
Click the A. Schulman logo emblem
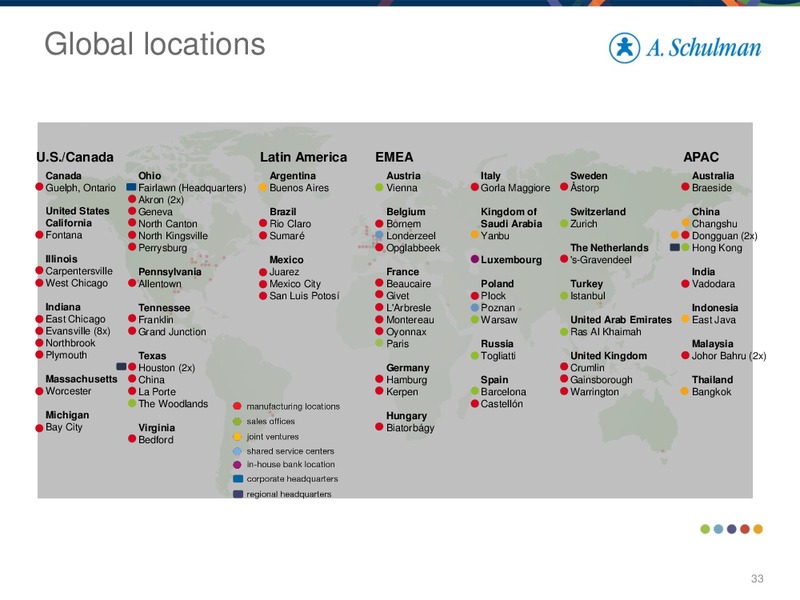[x=624, y=48]
